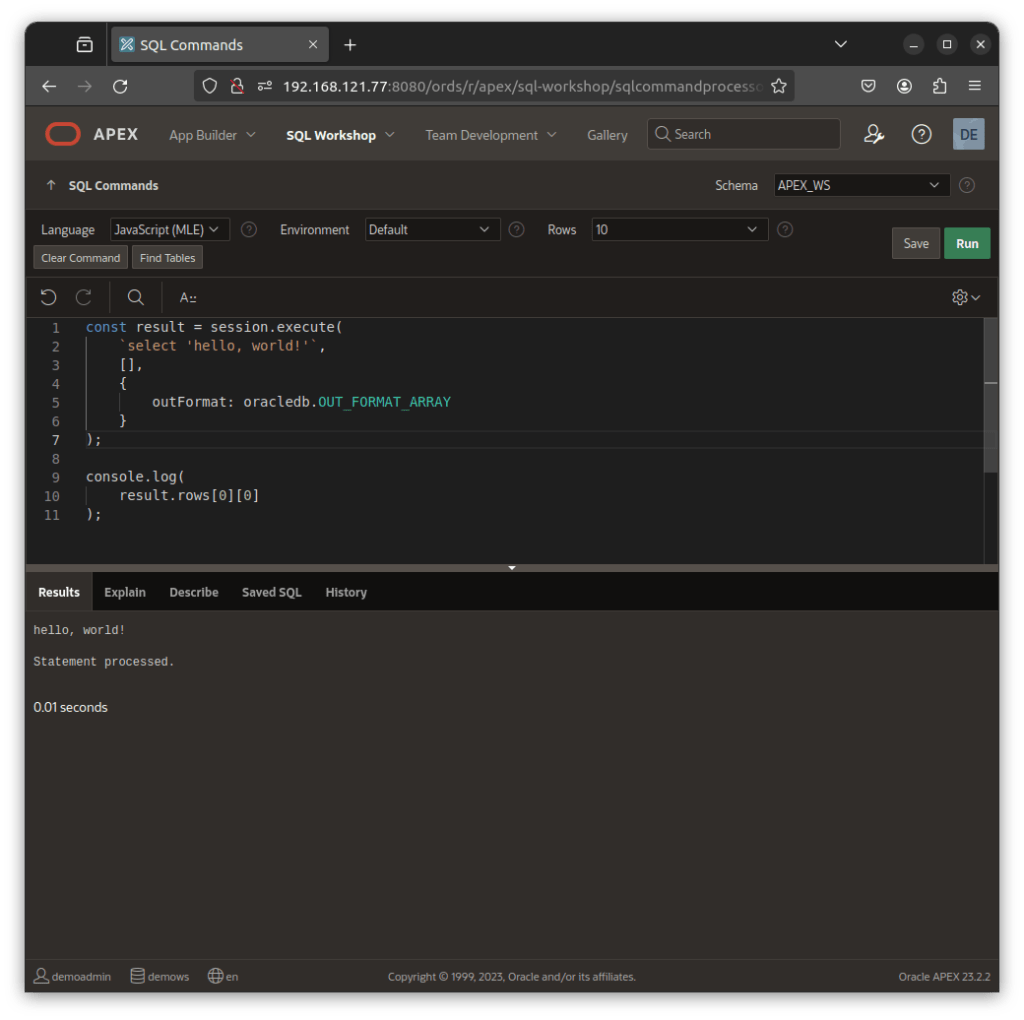Expand the Rows dropdown showing 10
The width and height of the screenshot is (1024, 1020).
coord(679,230)
